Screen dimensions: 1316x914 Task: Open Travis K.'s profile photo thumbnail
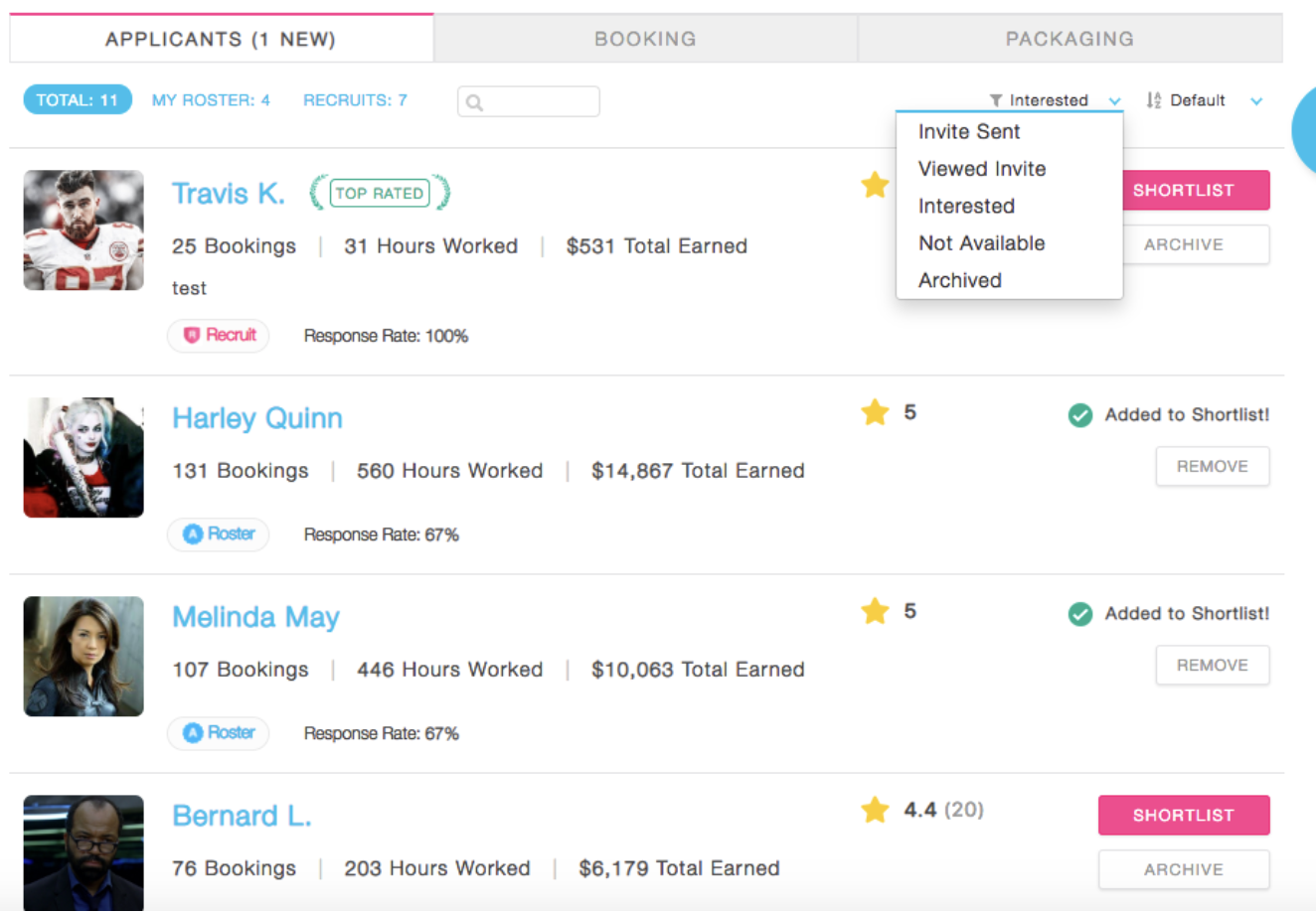(83, 230)
